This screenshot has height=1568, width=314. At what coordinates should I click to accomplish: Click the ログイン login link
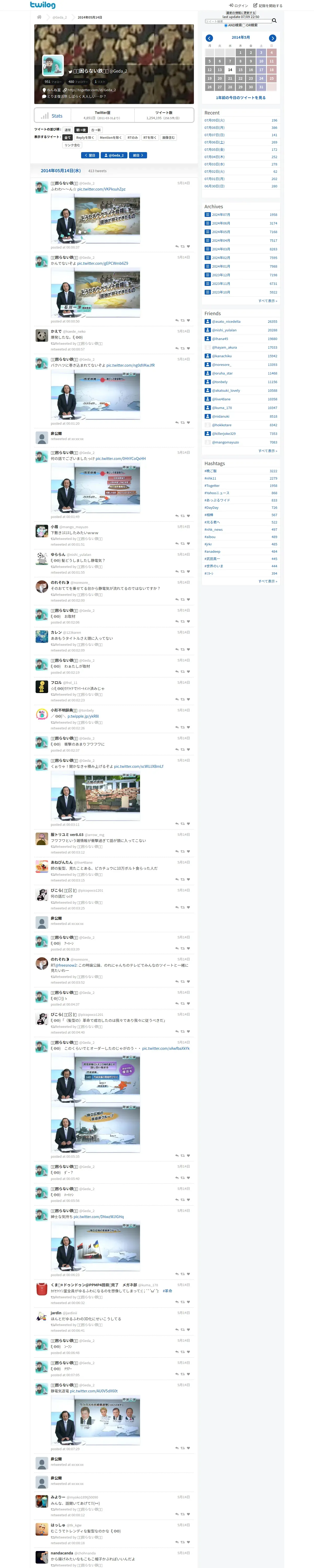click(x=238, y=5)
